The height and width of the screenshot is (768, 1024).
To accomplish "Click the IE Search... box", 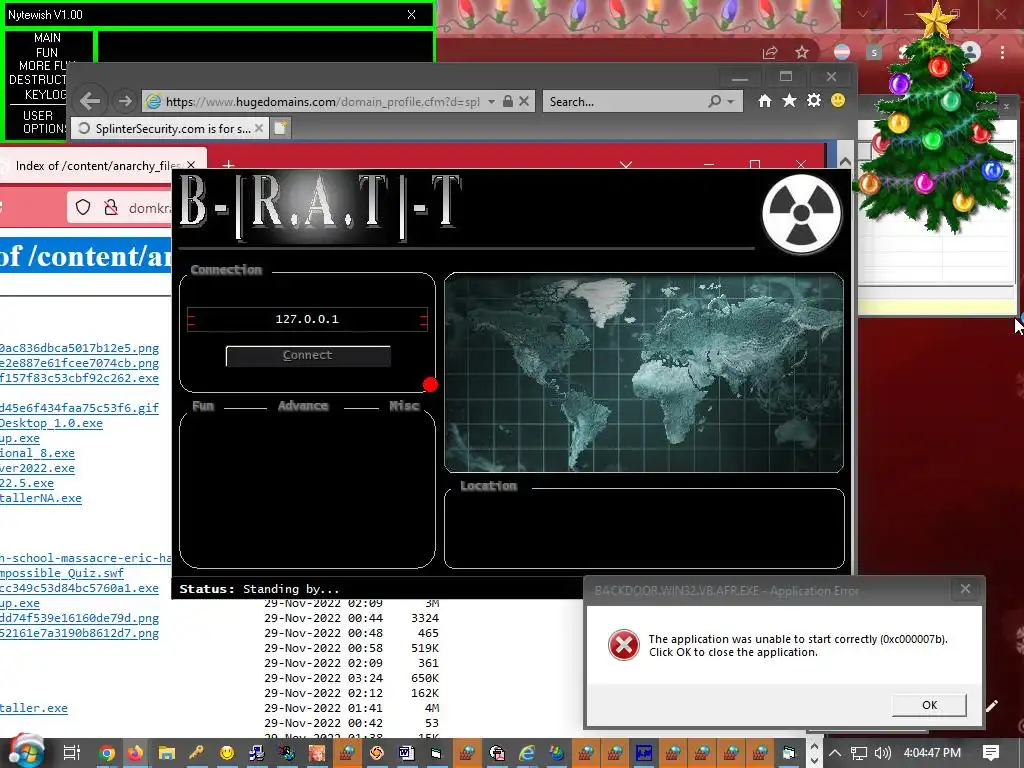I will pyautogui.click(x=626, y=102).
